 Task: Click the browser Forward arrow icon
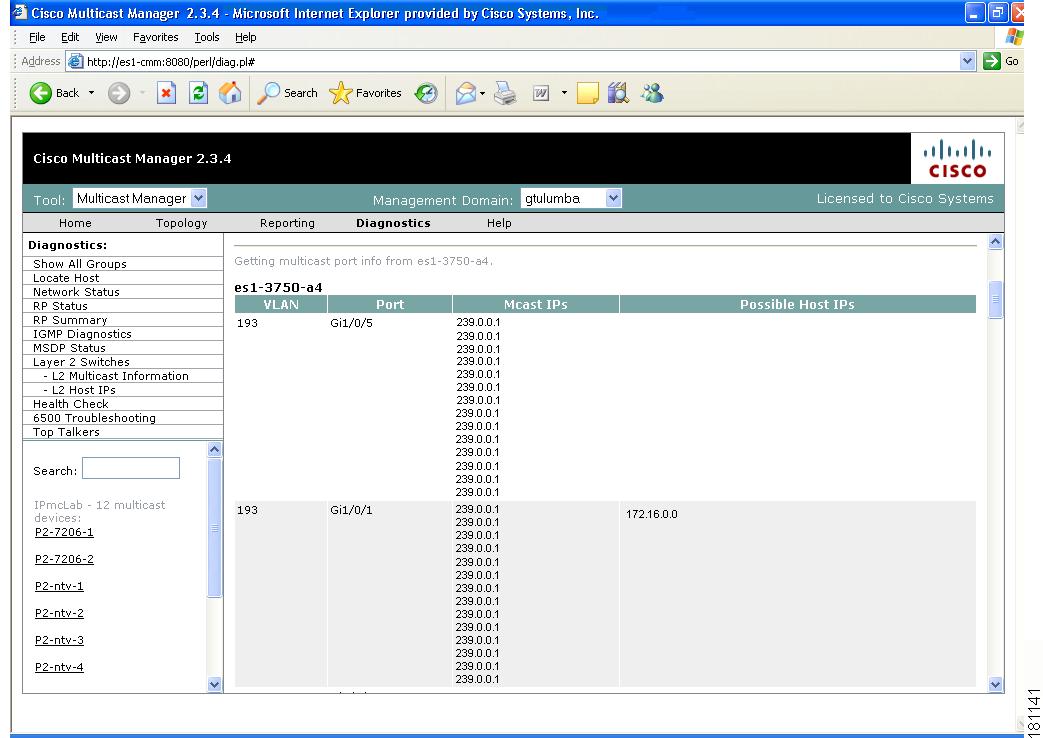tap(119, 93)
